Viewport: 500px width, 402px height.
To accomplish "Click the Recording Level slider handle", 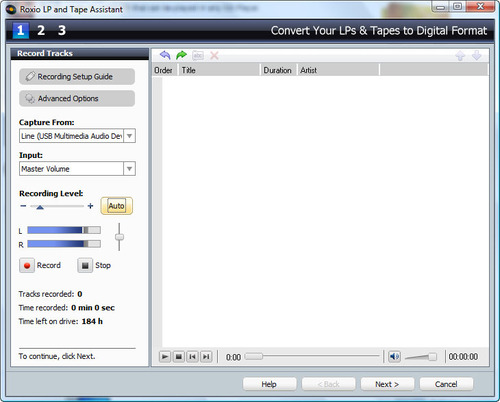I will (40, 207).
